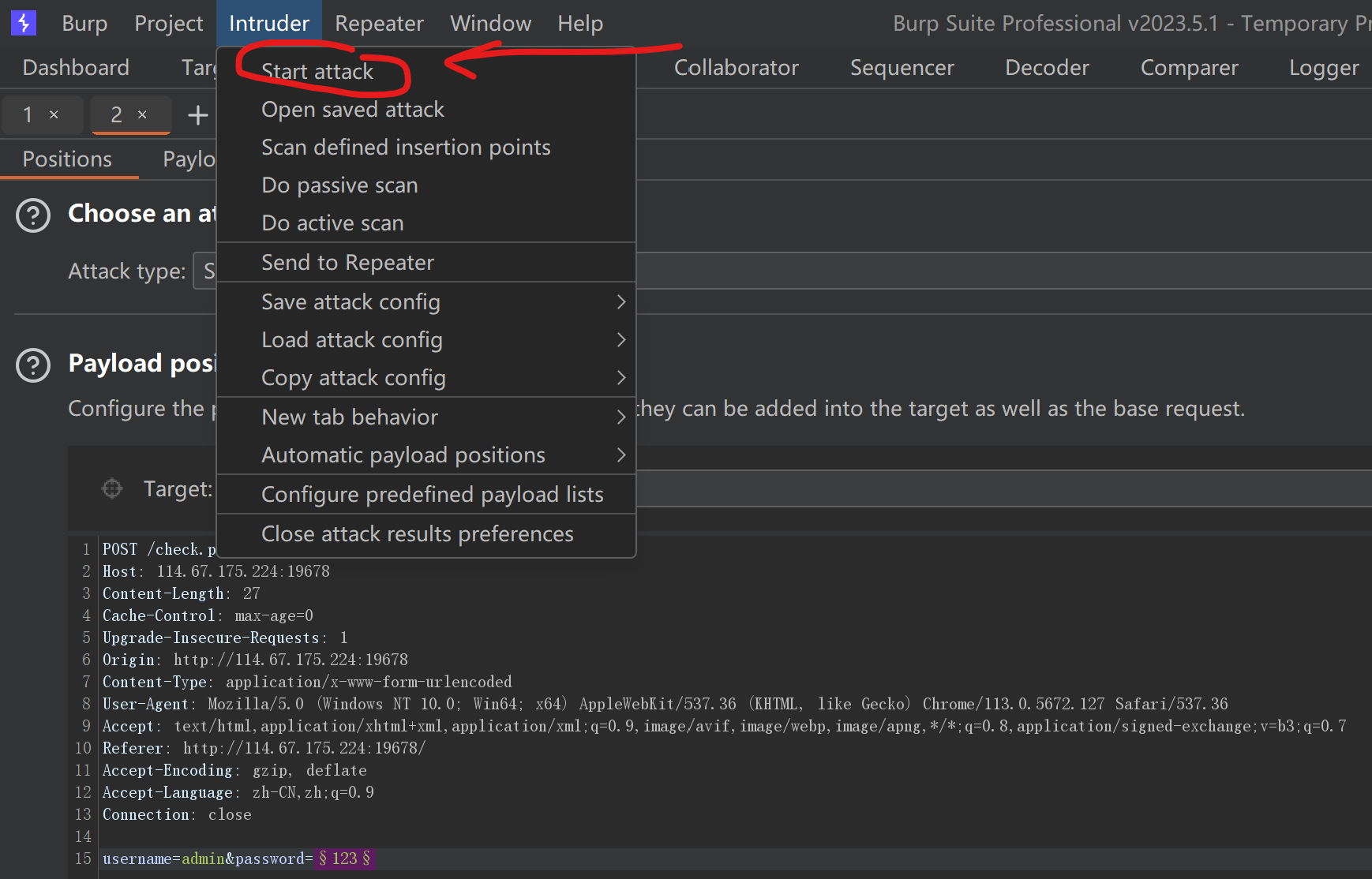Open help icon for Payload positions
Image resolution: width=1372 pixels, height=879 pixels.
33,365
